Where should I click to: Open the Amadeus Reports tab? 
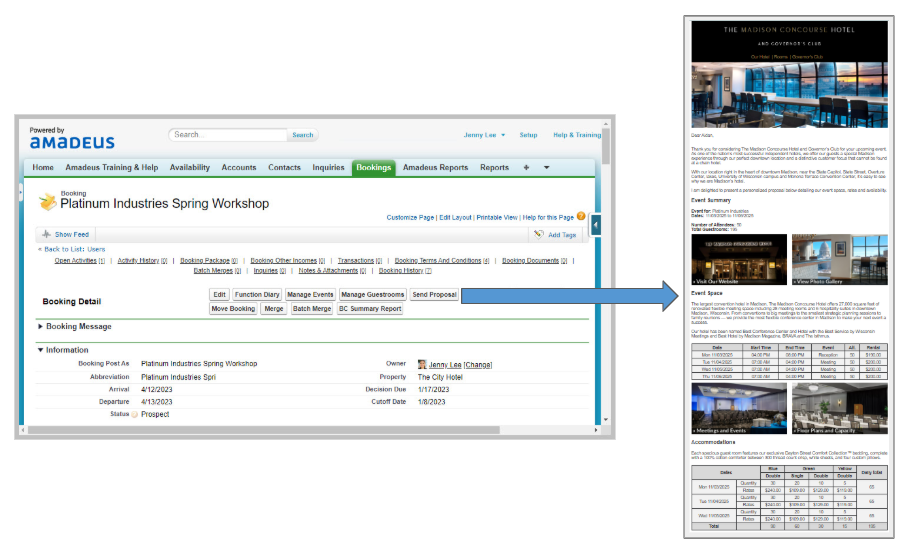click(435, 168)
